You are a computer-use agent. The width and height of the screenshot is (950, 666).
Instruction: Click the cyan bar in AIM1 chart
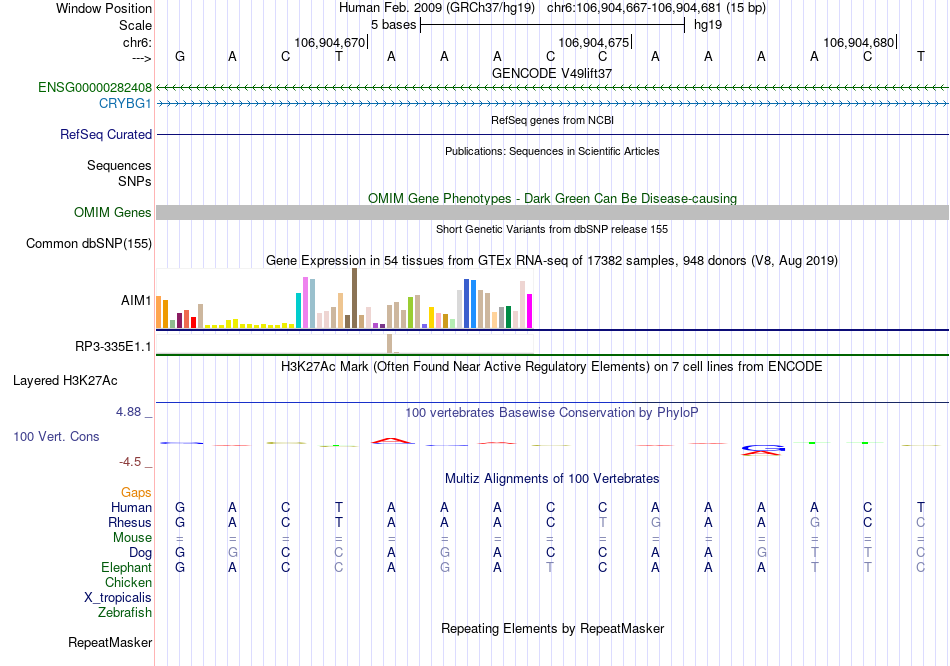tap(298, 311)
